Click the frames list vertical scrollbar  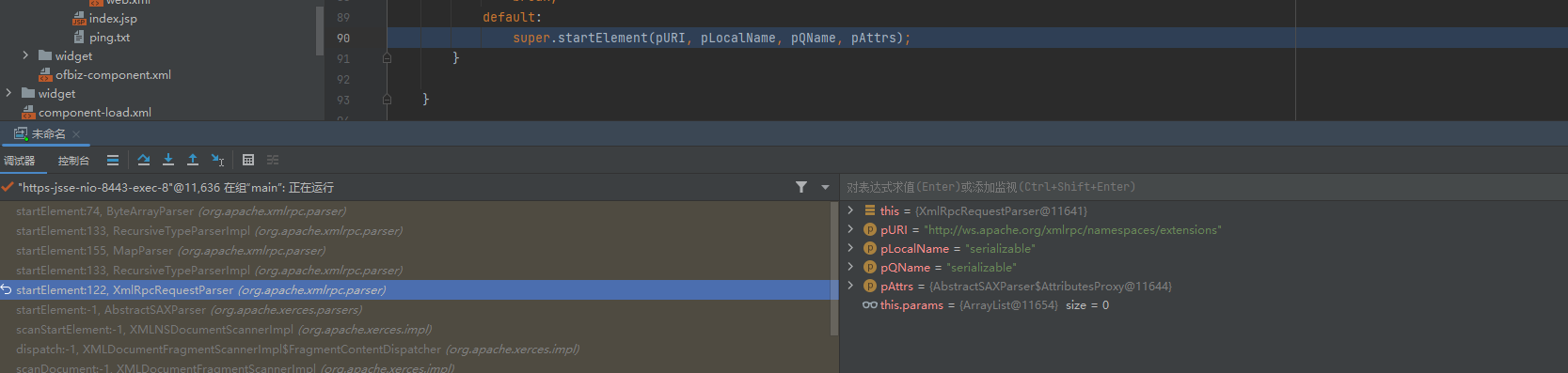(x=834, y=268)
